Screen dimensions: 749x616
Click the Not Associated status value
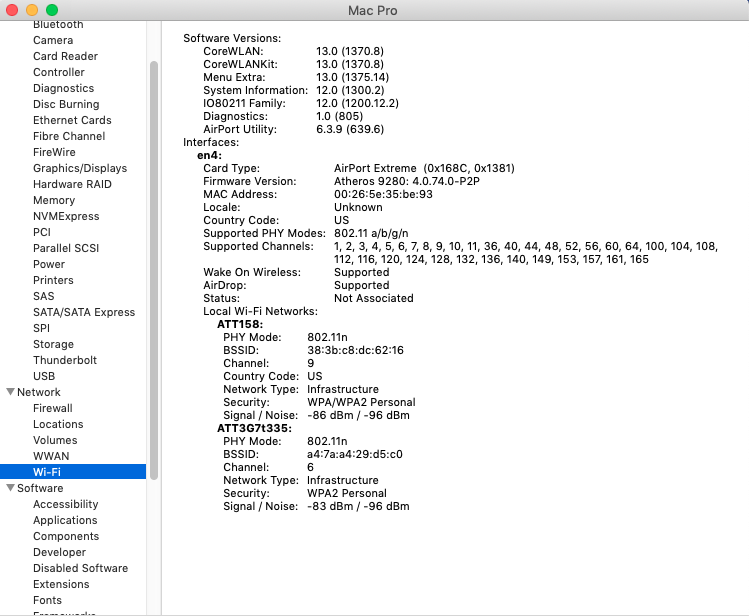coord(374,298)
